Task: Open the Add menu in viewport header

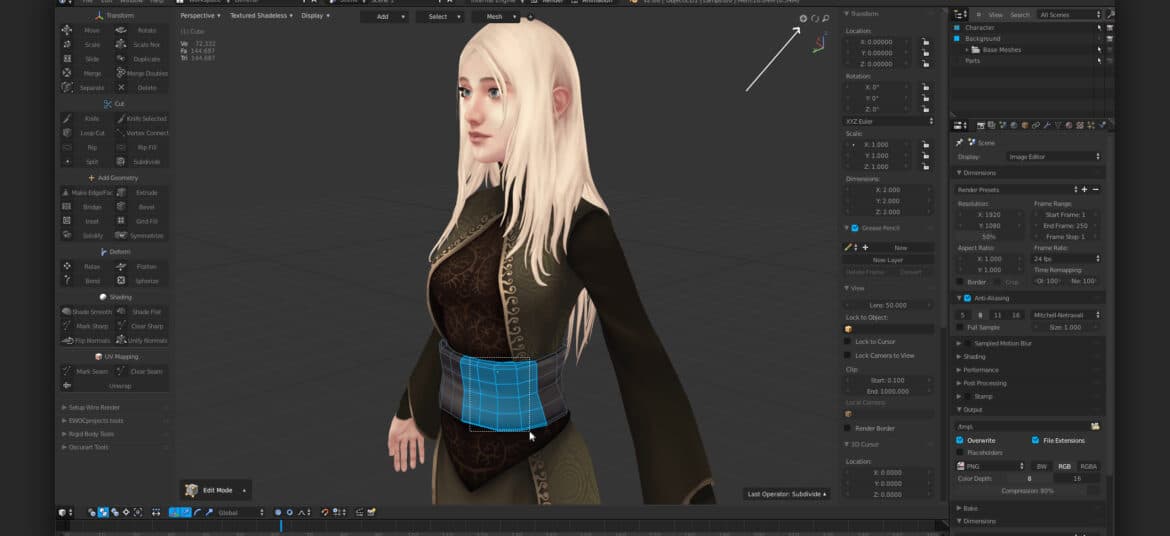Action: tap(384, 16)
